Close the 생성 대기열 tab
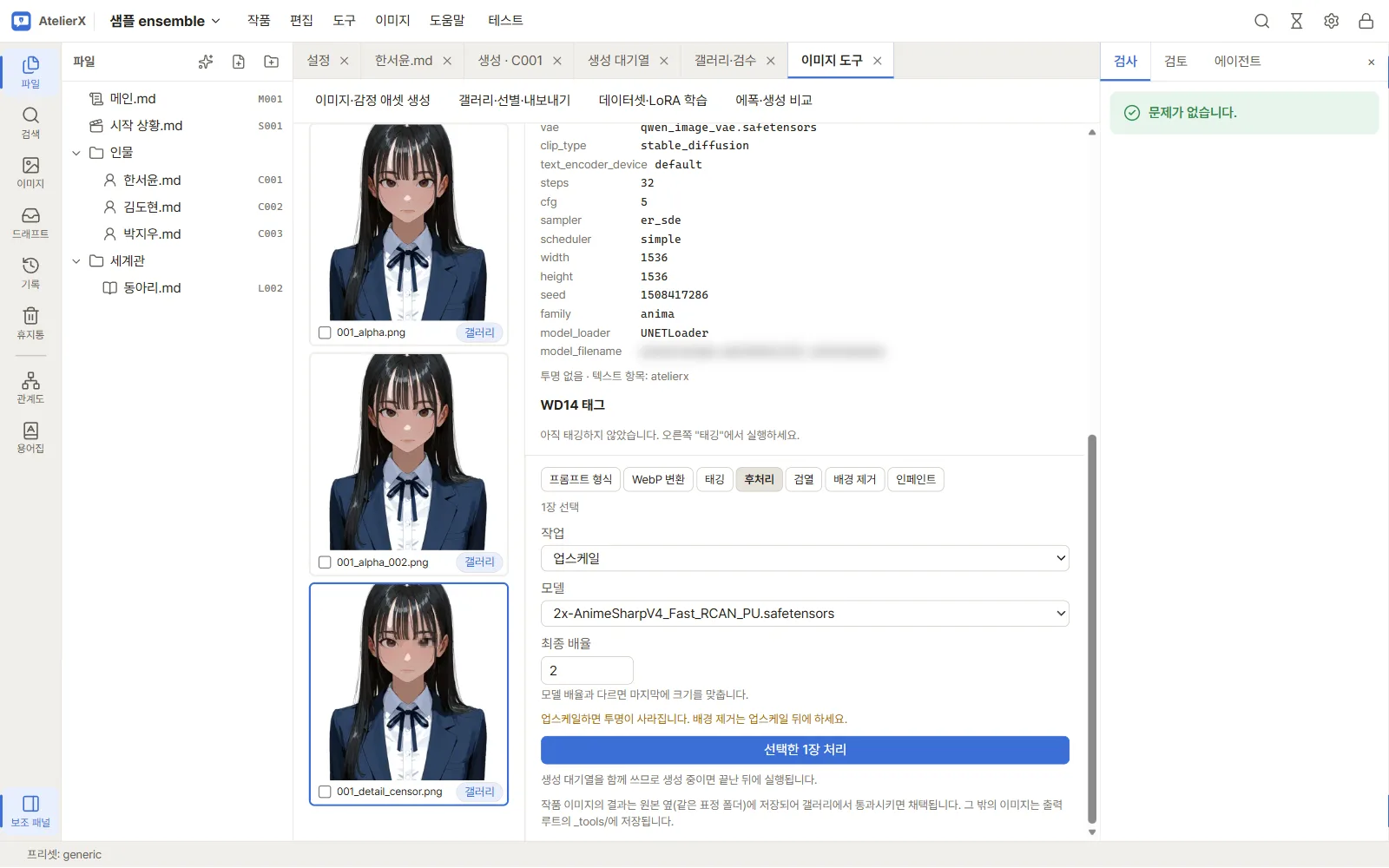 (x=664, y=61)
